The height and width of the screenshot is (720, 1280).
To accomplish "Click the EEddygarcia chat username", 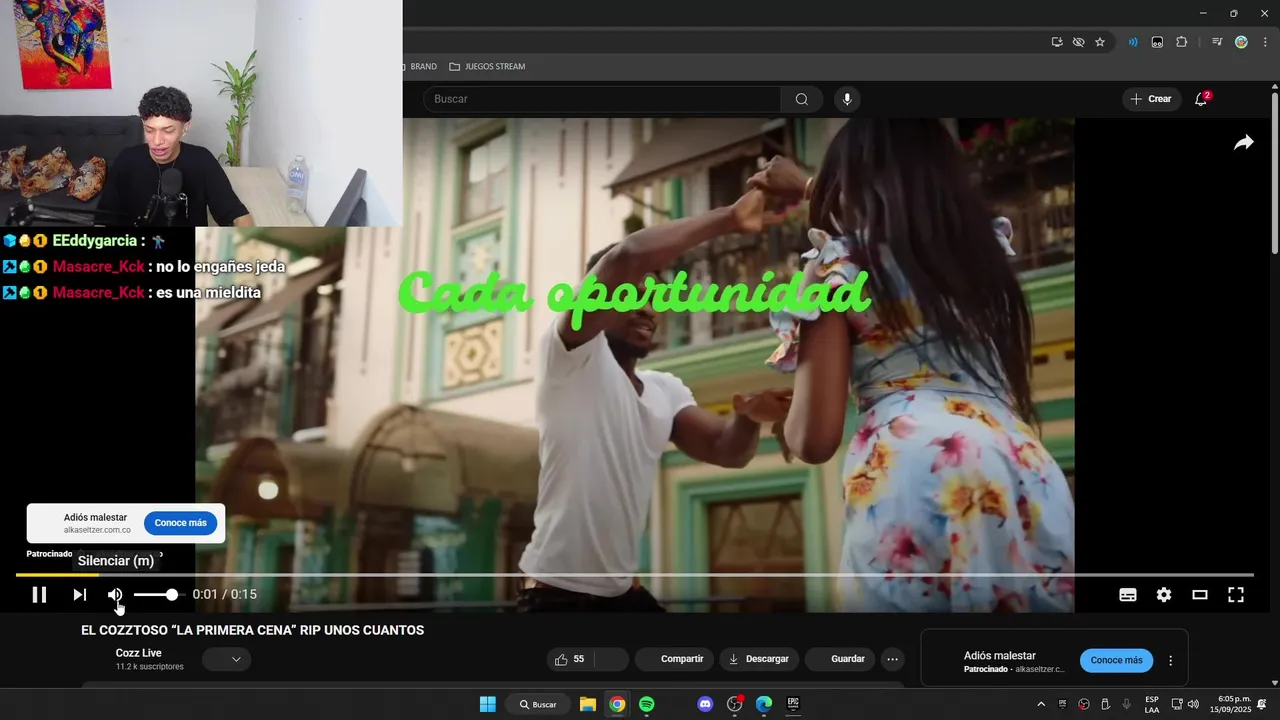I will coord(95,241).
